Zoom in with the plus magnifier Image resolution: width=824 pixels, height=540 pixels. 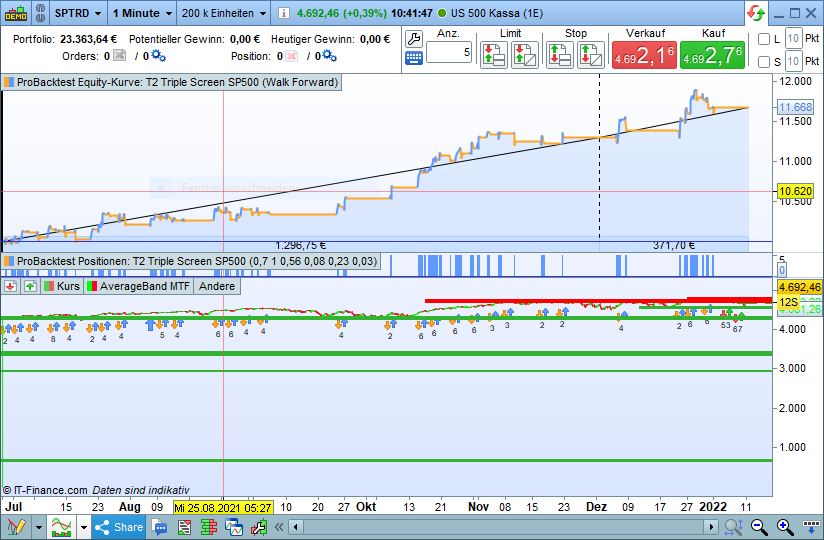(x=785, y=527)
